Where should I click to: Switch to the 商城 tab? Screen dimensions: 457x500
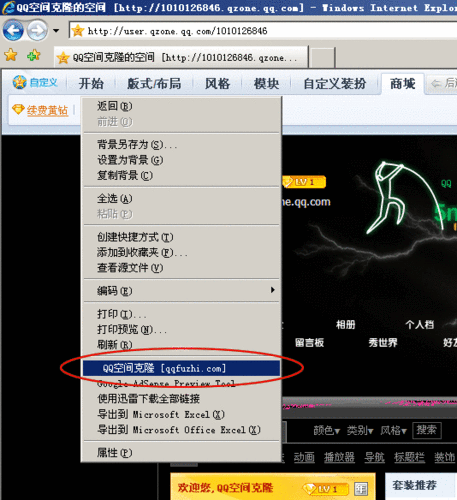click(x=403, y=83)
